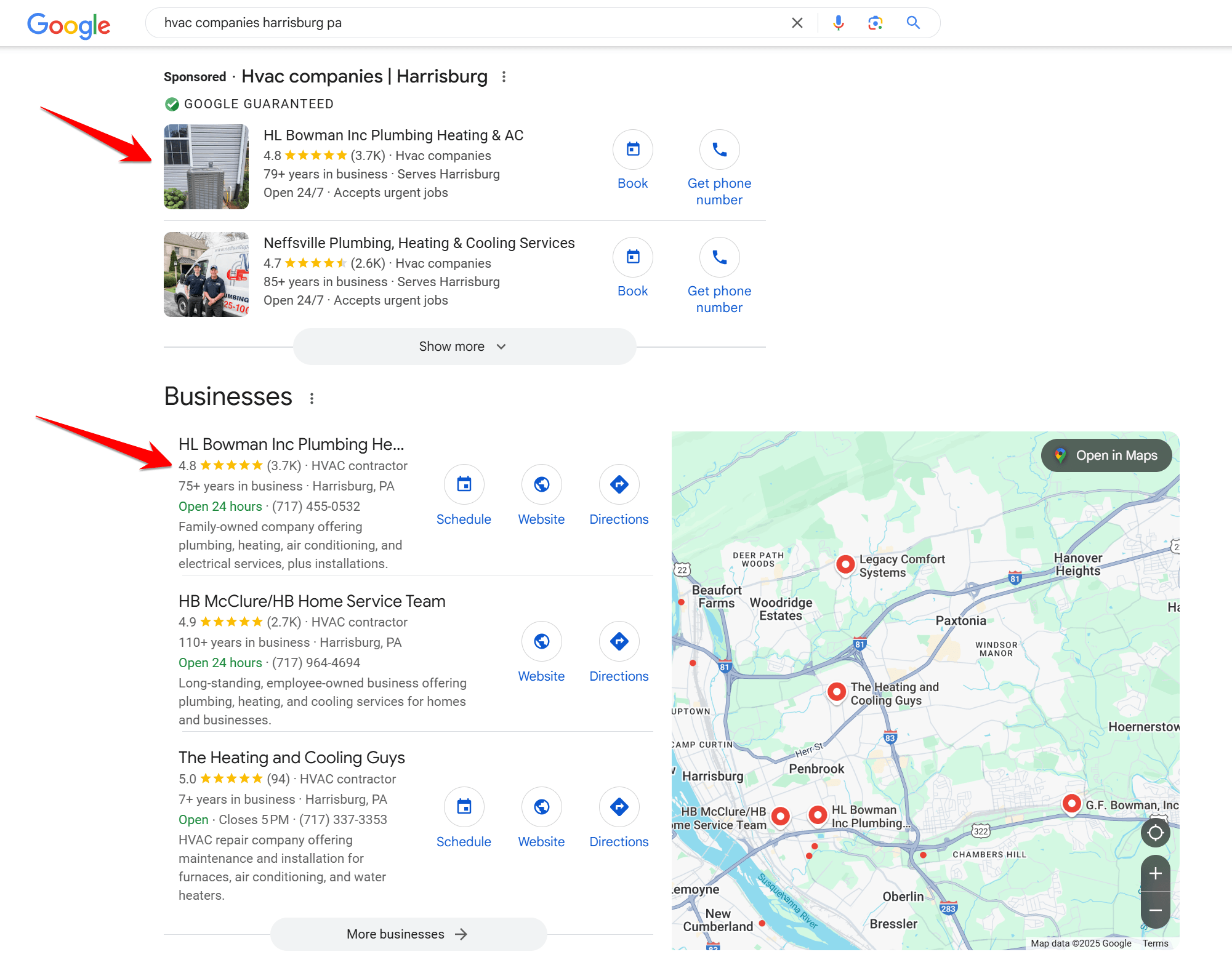Viewport: 1232px width, 965px height.
Task: Click the map locate-me target icon
Action: pyautogui.click(x=1156, y=833)
